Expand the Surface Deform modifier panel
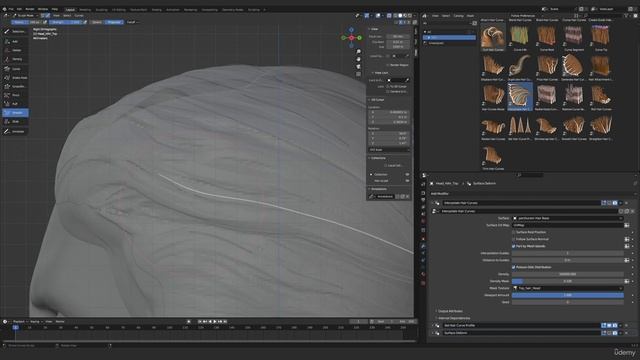The width and height of the screenshot is (640, 360). tap(433, 333)
